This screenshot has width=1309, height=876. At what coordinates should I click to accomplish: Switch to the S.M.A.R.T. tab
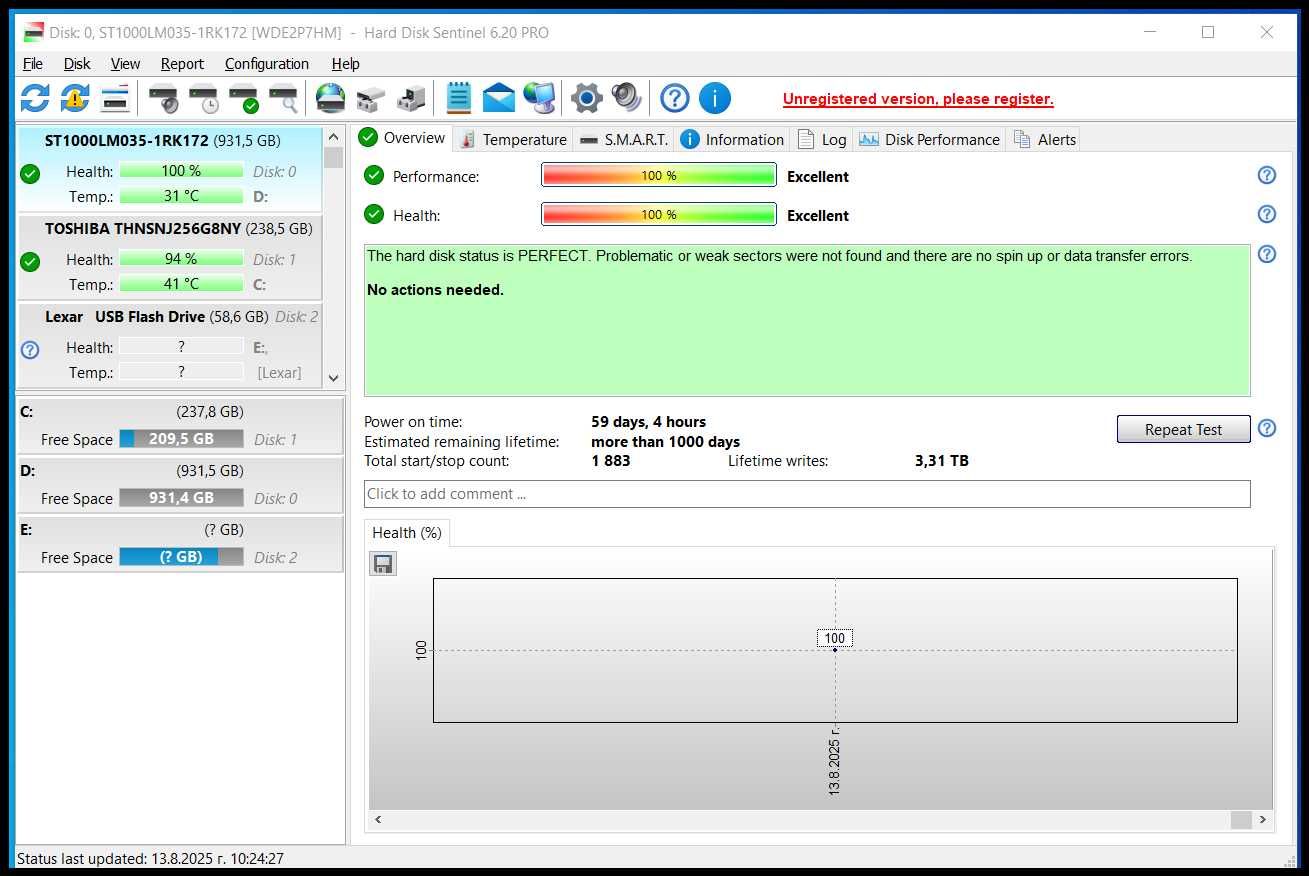pos(624,139)
